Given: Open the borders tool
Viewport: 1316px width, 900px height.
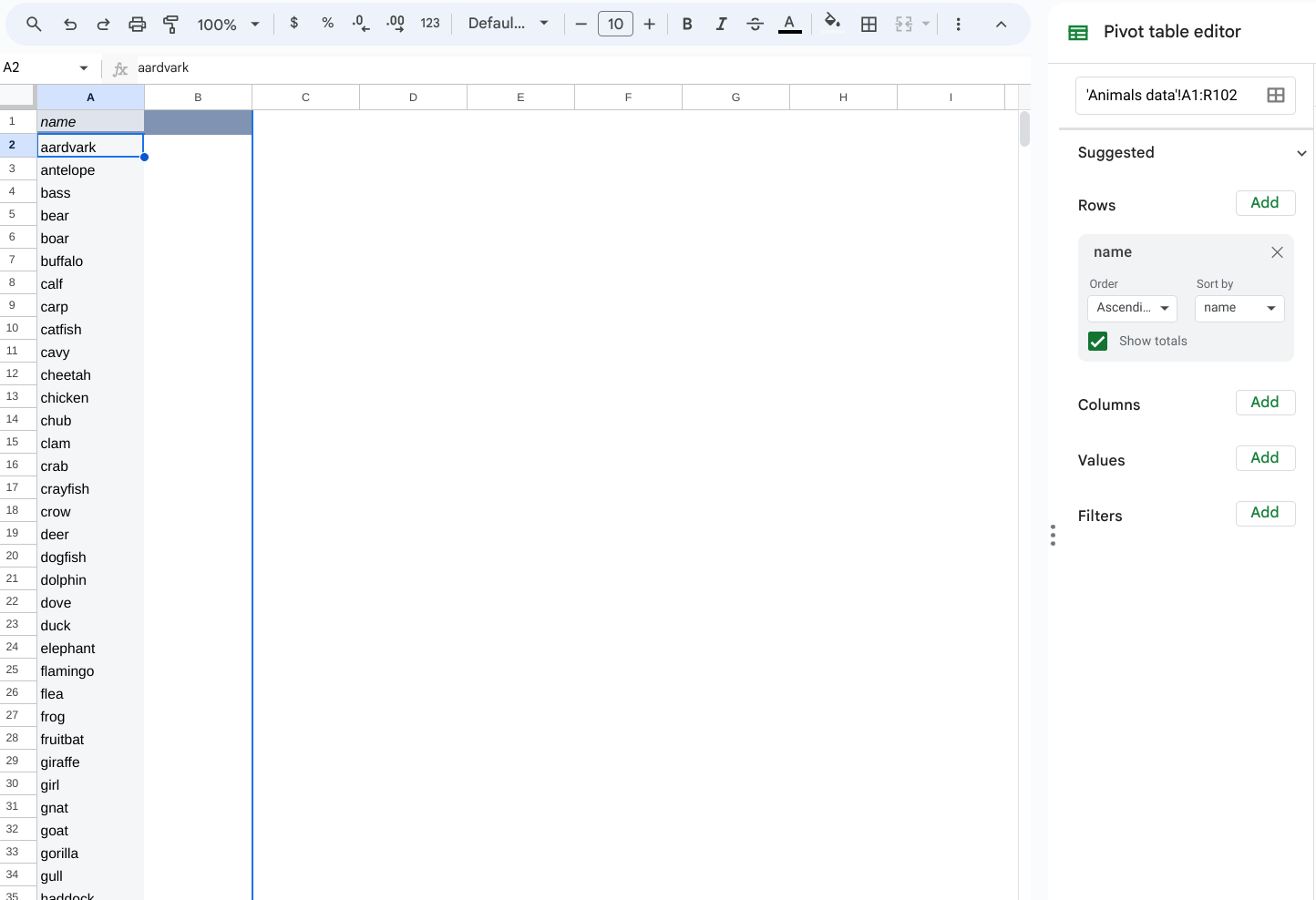Looking at the screenshot, I should click(869, 25).
